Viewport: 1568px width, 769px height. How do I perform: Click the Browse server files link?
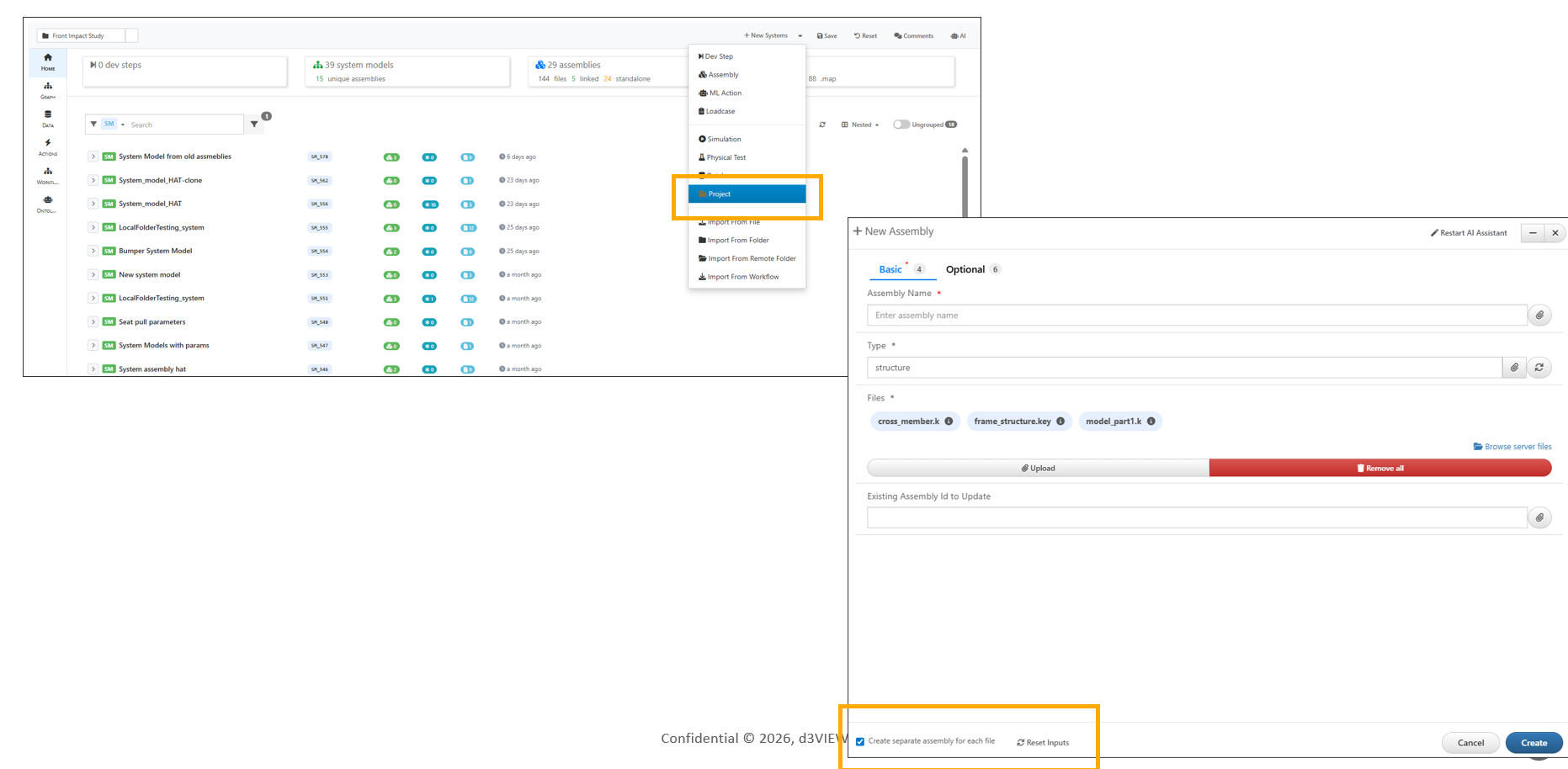(1512, 447)
